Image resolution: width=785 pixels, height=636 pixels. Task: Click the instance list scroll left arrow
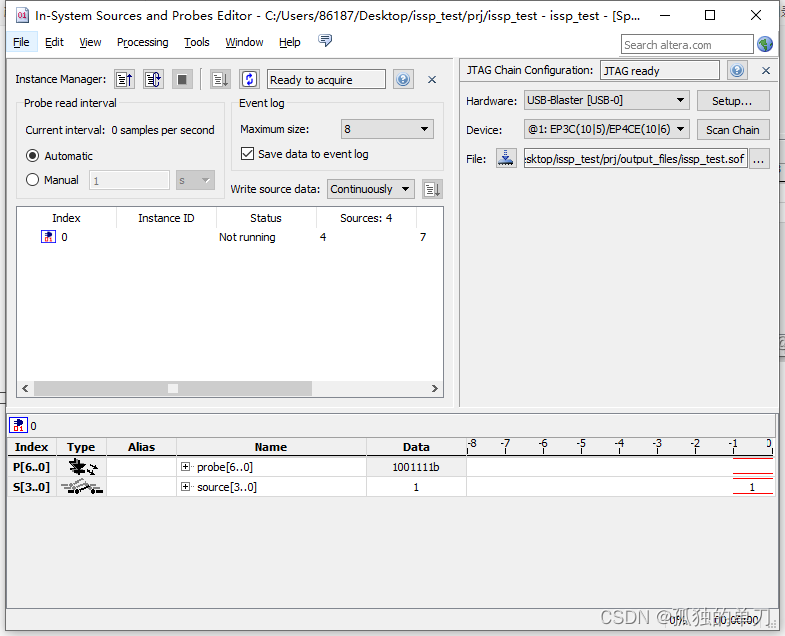pos(25,388)
